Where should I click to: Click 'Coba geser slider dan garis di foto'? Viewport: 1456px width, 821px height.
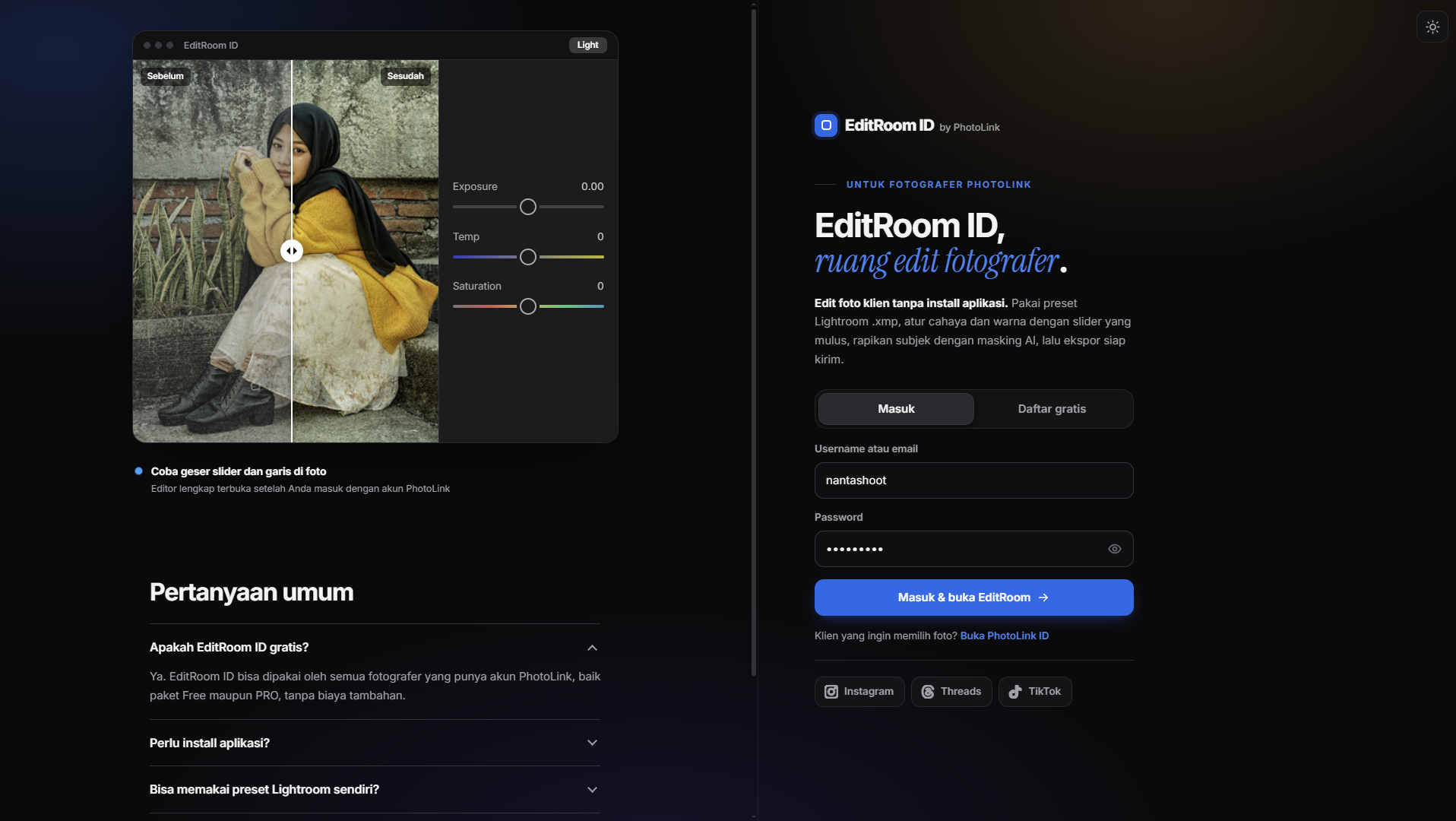239,471
